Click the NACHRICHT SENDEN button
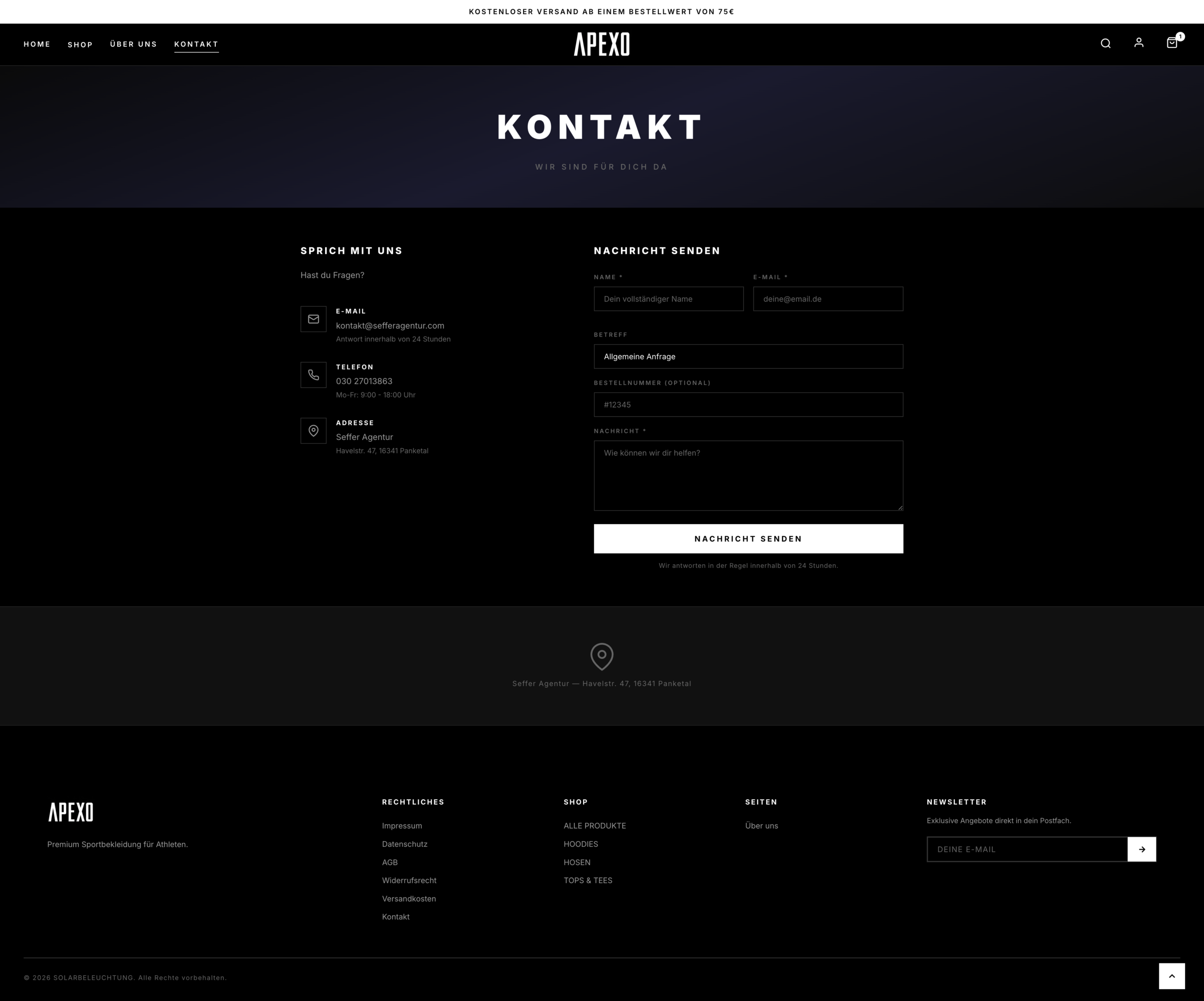The width and height of the screenshot is (1204, 1001). (x=748, y=539)
